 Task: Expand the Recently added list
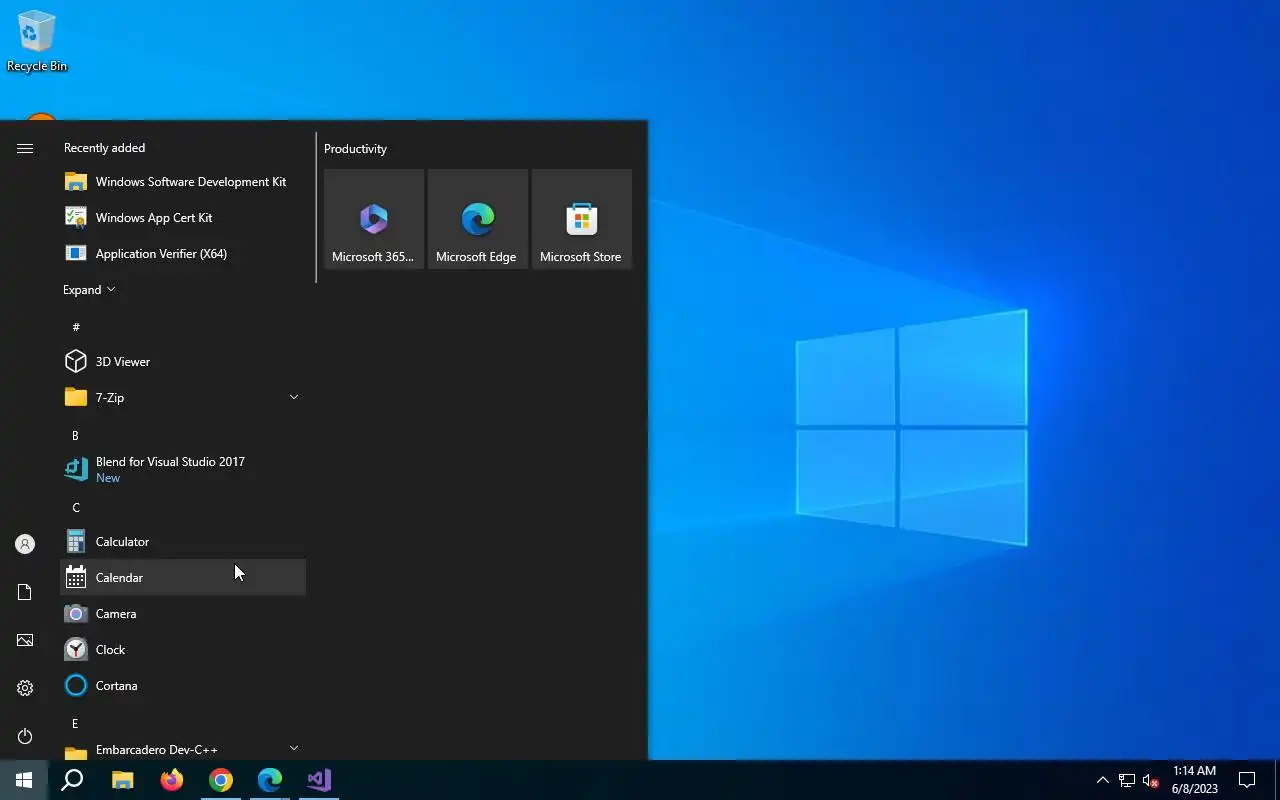[x=89, y=289]
